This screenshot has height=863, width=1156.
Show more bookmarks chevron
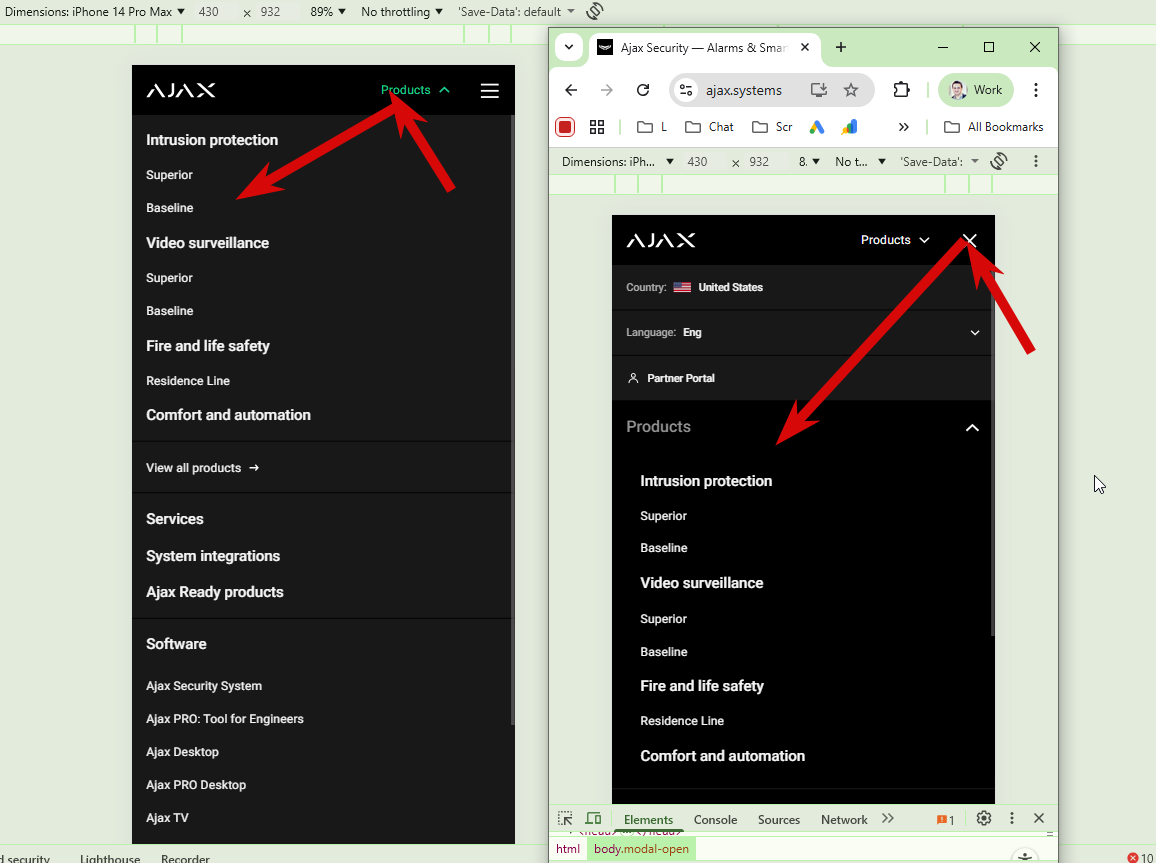[x=904, y=127]
